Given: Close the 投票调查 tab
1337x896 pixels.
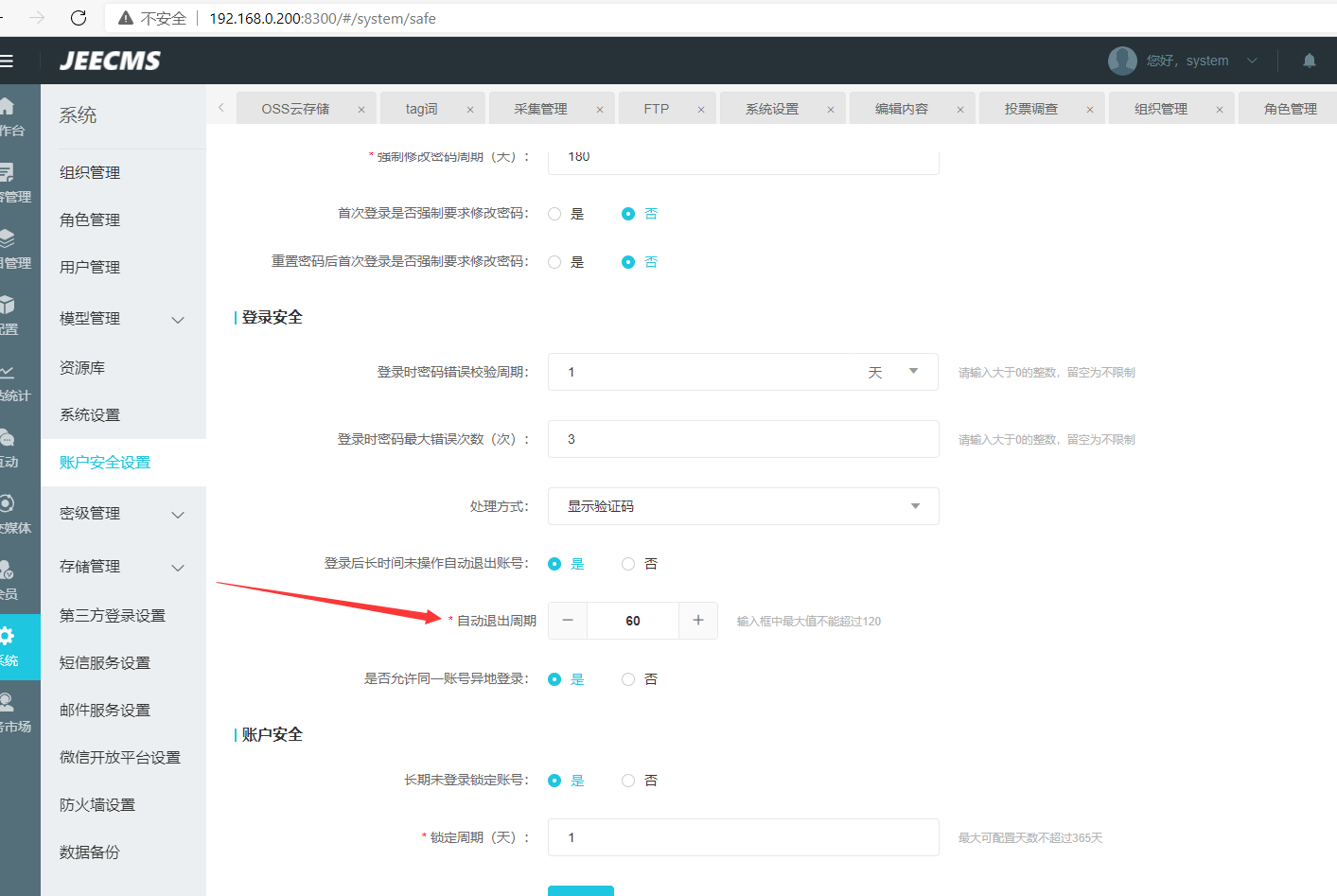Looking at the screenshot, I should [x=1090, y=110].
